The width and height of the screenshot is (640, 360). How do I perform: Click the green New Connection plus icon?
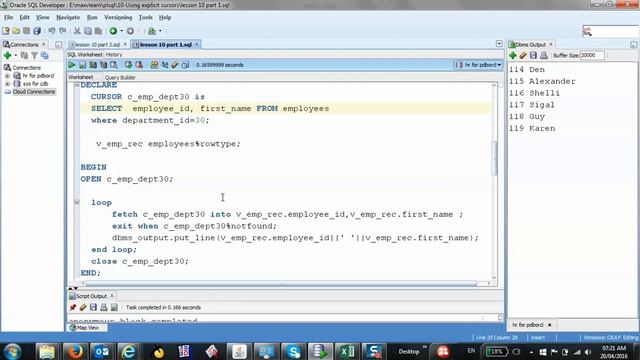point(7,56)
